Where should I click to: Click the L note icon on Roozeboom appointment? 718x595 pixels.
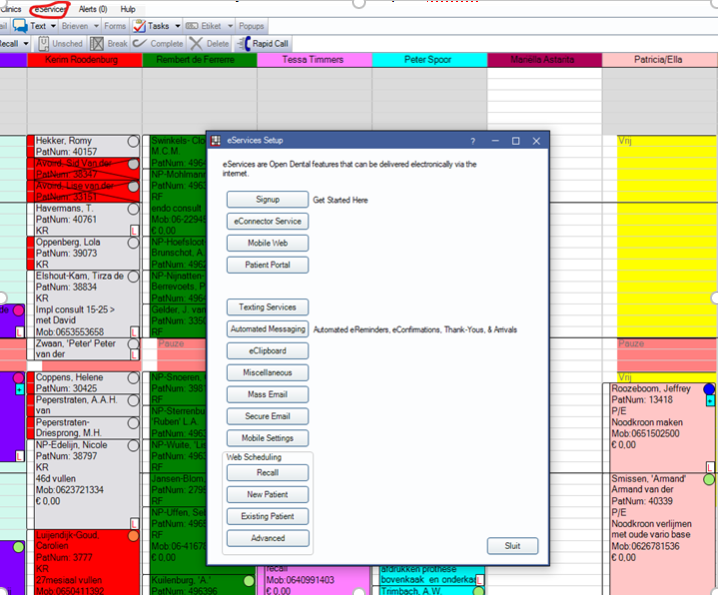pos(710,467)
